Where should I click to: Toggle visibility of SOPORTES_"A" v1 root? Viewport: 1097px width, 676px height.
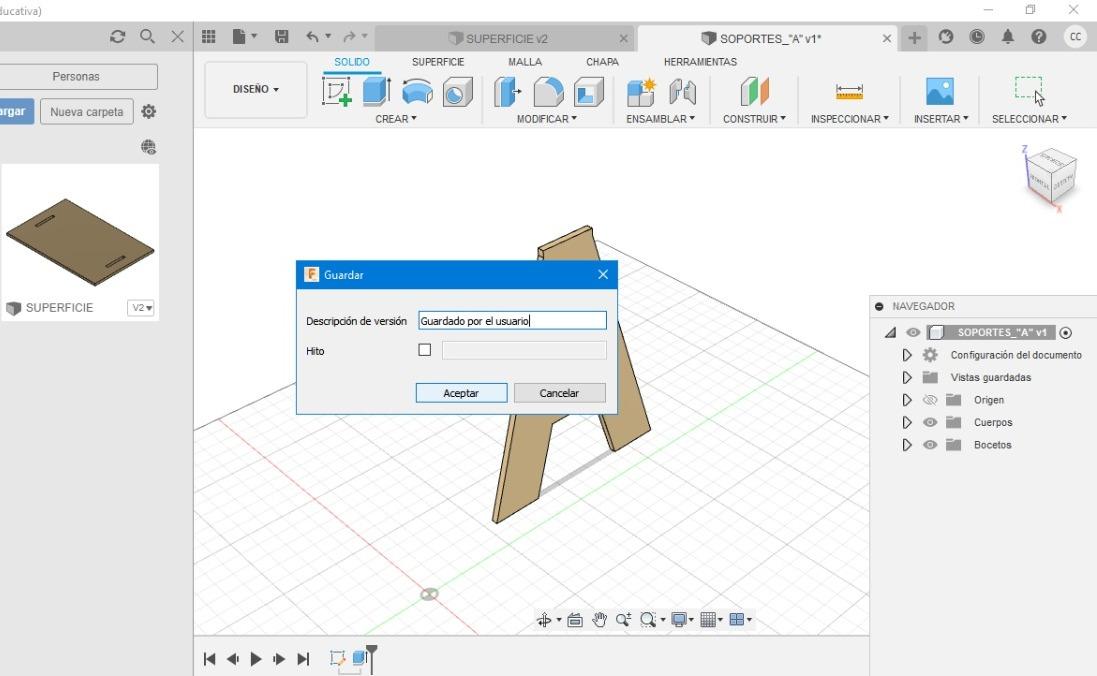[913, 332]
